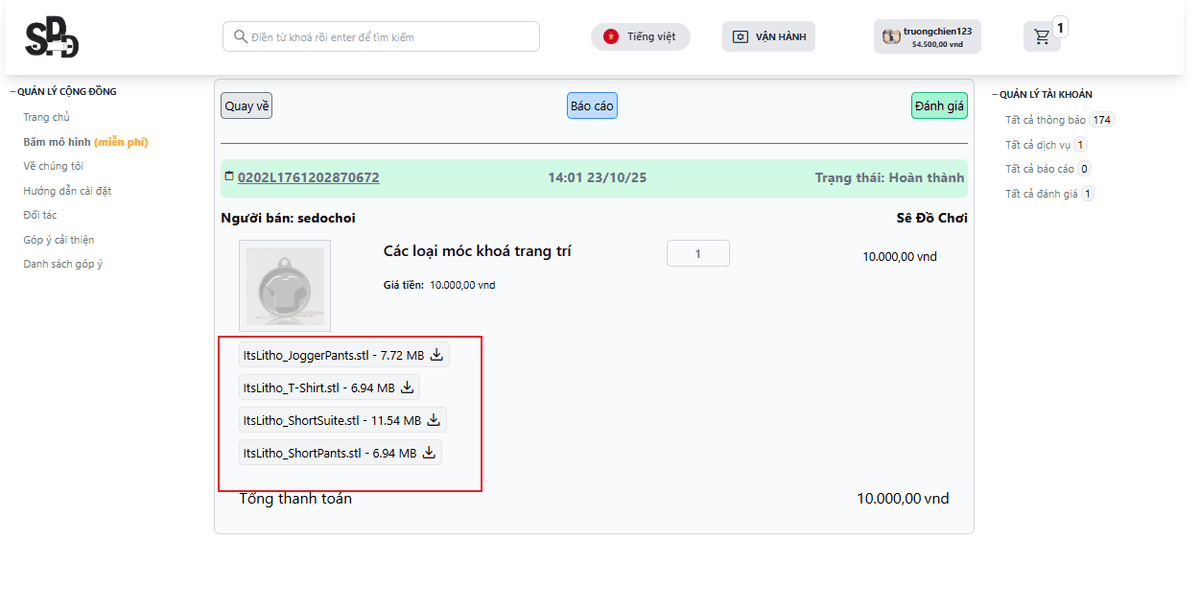Go to Trang chủ in sidebar
The width and height of the screenshot is (1200, 610).
coord(46,117)
